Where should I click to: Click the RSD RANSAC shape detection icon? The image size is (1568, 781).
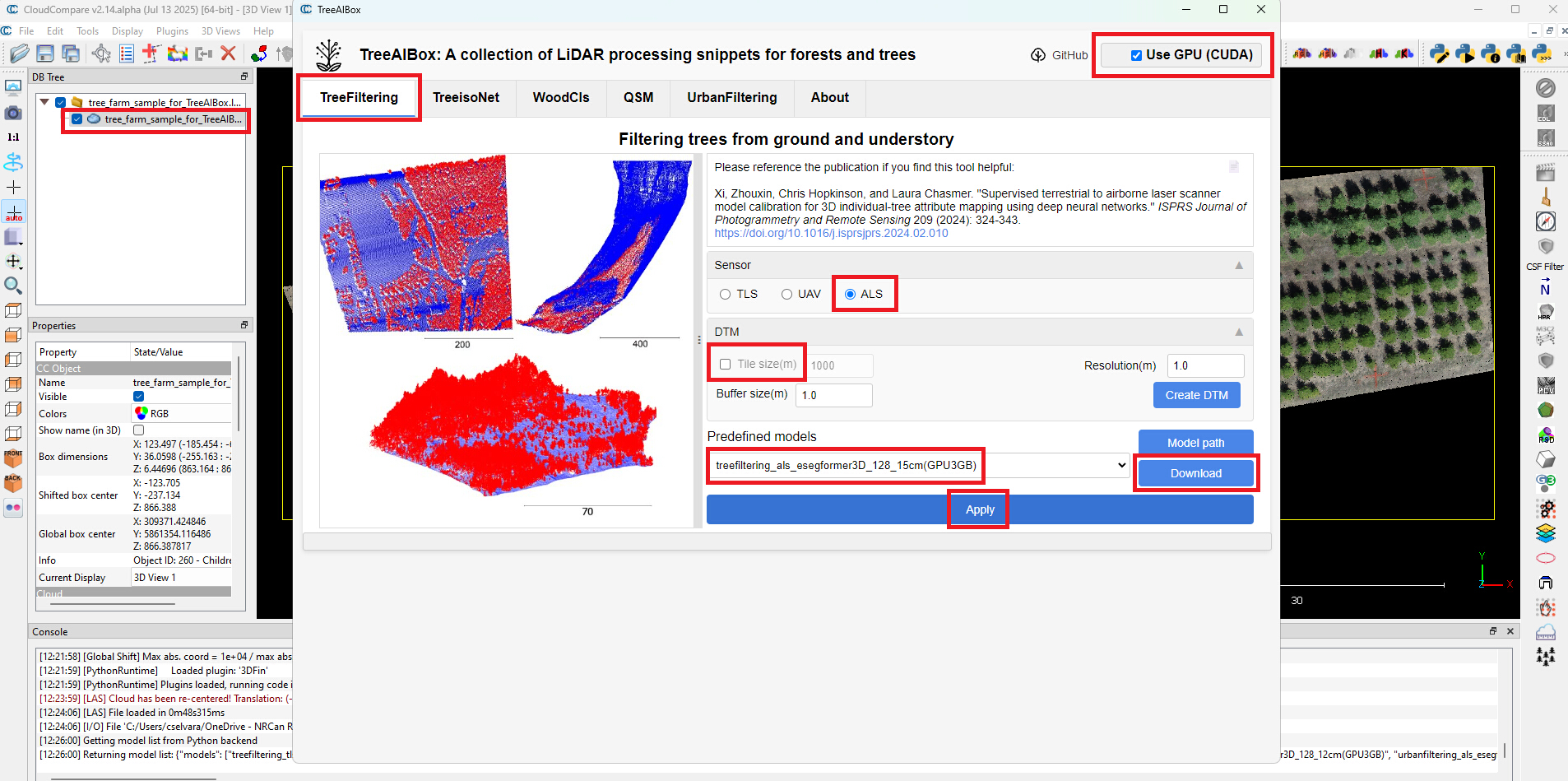pos(1546,435)
